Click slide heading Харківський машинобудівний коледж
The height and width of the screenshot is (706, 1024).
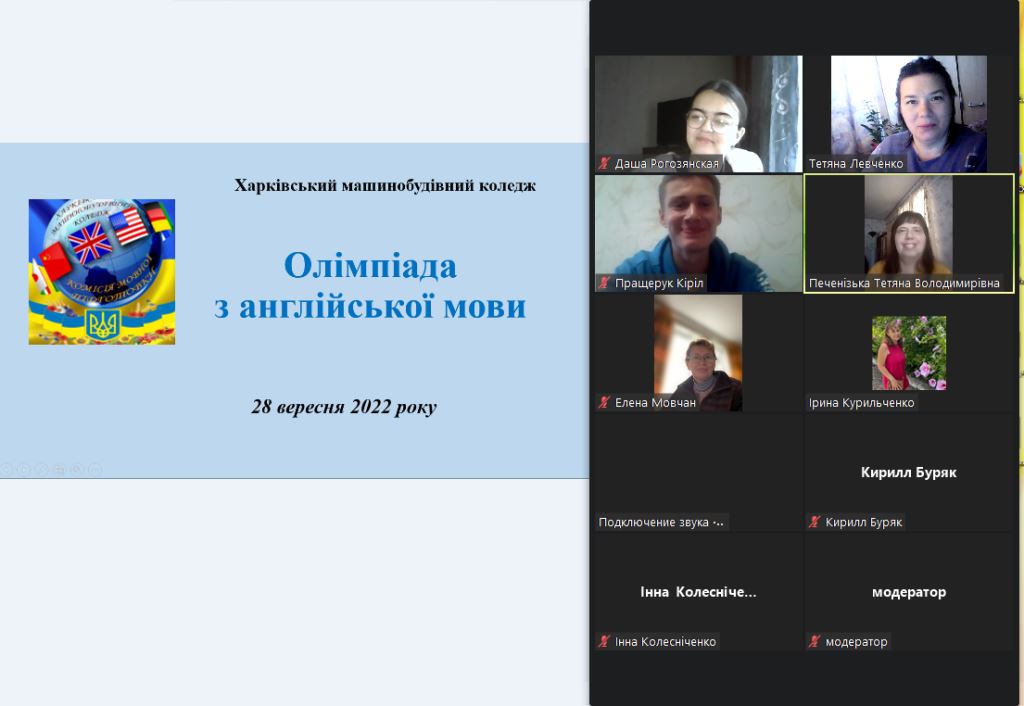point(385,185)
